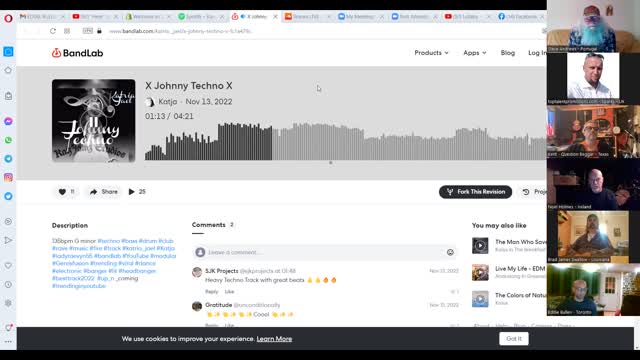Viewport: 640px width, 360px height.
Task: Open the Opera menu logo
Action: [x=8, y=18]
